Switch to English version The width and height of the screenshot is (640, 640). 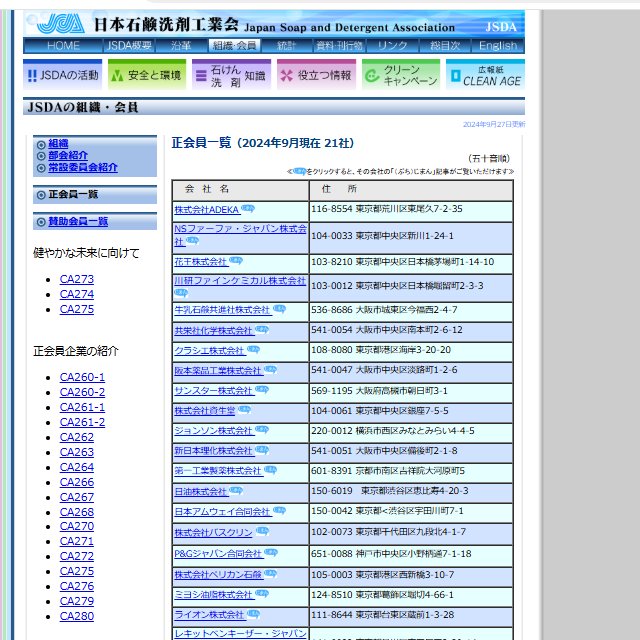point(498,46)
